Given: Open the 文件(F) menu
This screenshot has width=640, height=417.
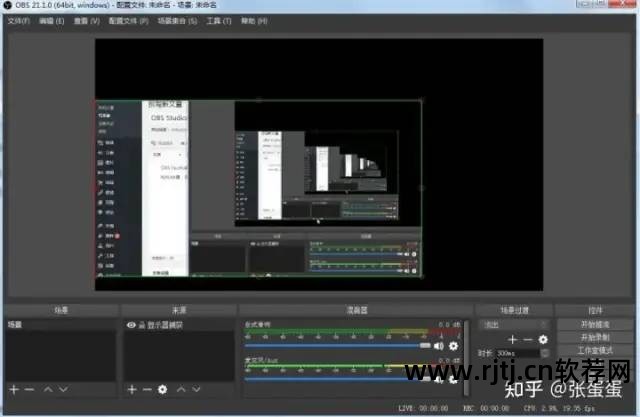Looking at the screenshot, I should pos(19,21).
